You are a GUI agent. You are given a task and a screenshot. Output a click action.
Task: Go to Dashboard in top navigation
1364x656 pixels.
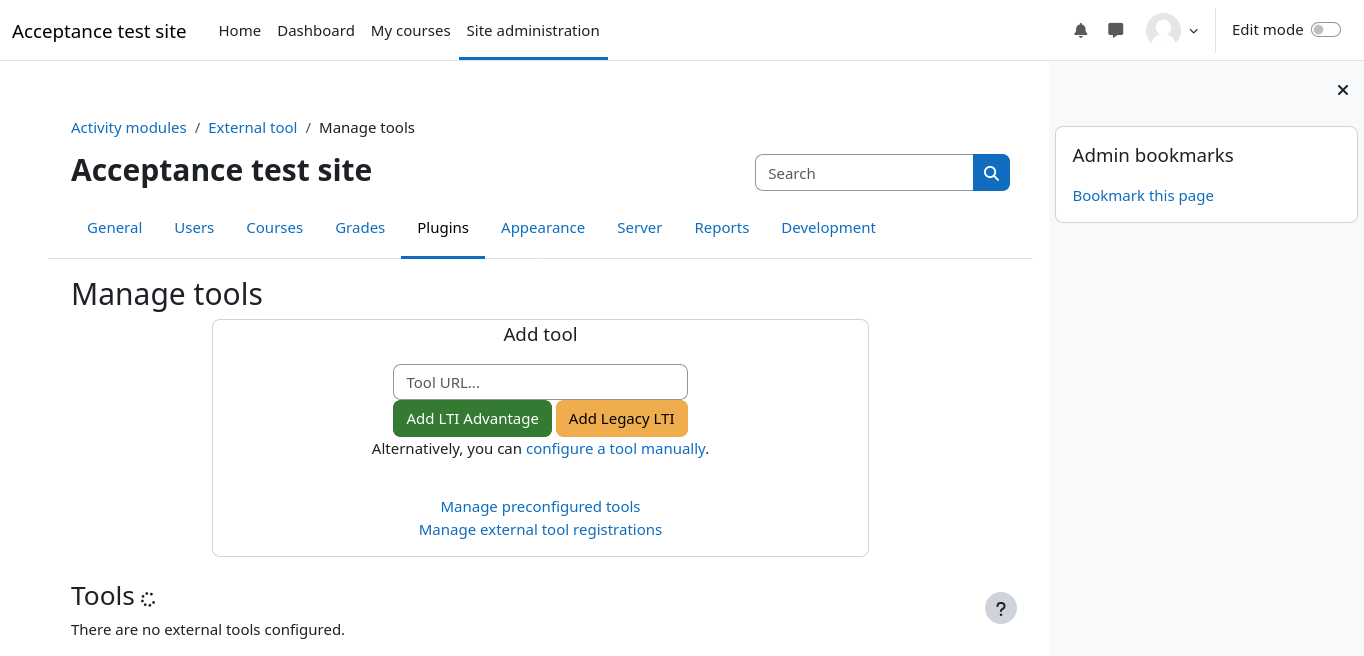(x=316, y=31)
